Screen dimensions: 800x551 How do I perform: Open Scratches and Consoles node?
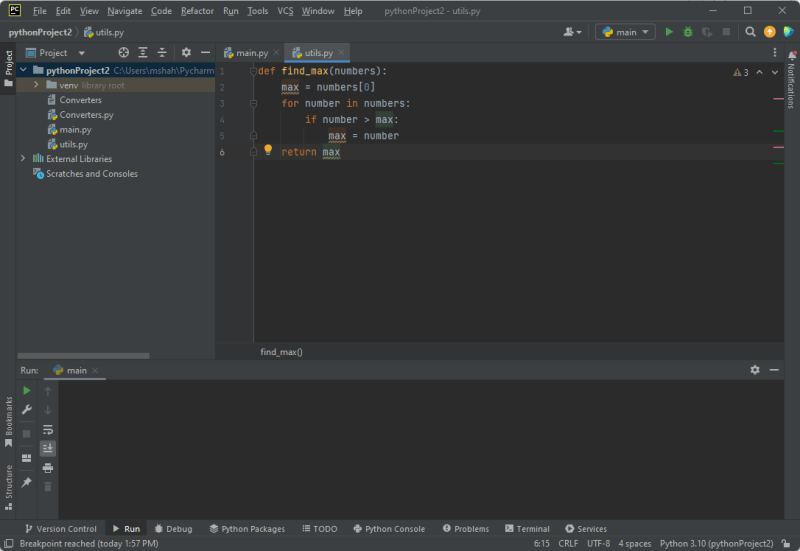92,173
